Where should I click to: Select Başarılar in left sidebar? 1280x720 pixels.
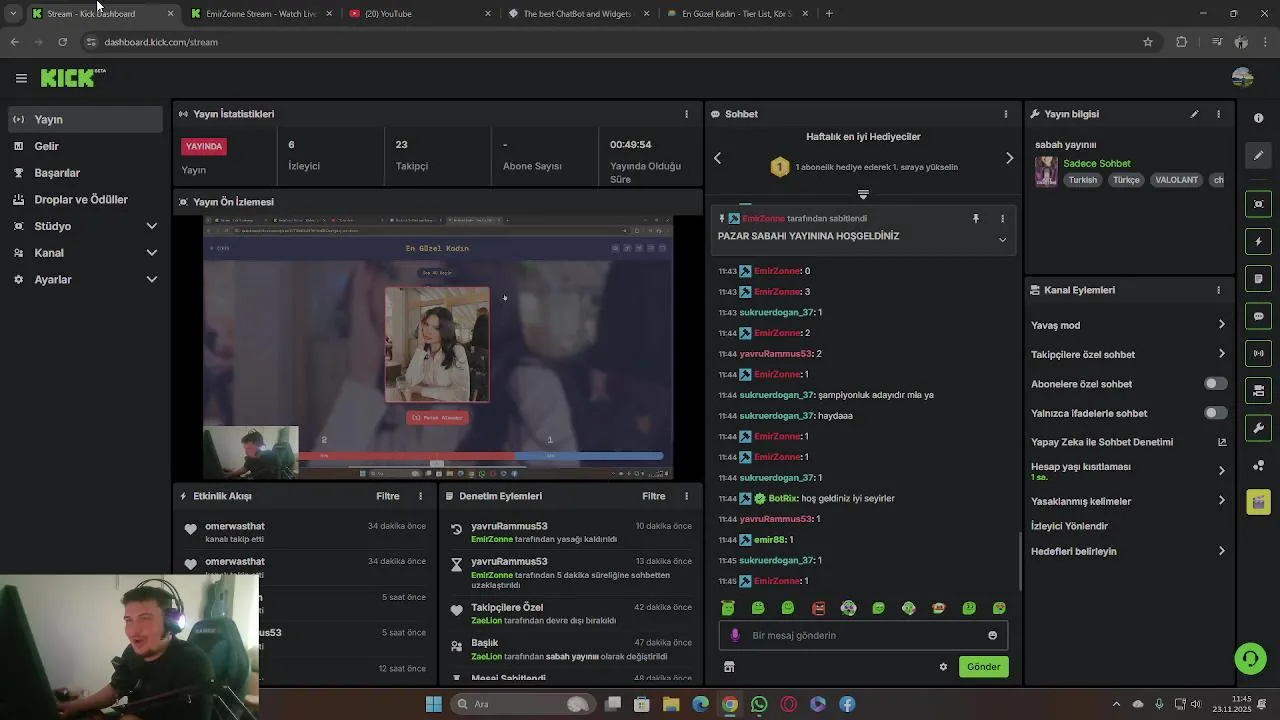[84, 173]
